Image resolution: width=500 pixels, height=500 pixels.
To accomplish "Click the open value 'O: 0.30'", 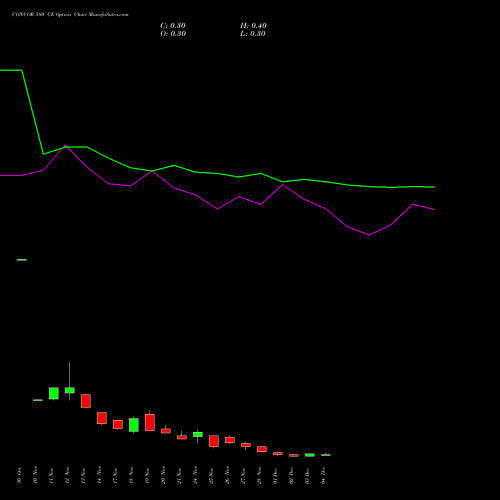I will point(173,34).
